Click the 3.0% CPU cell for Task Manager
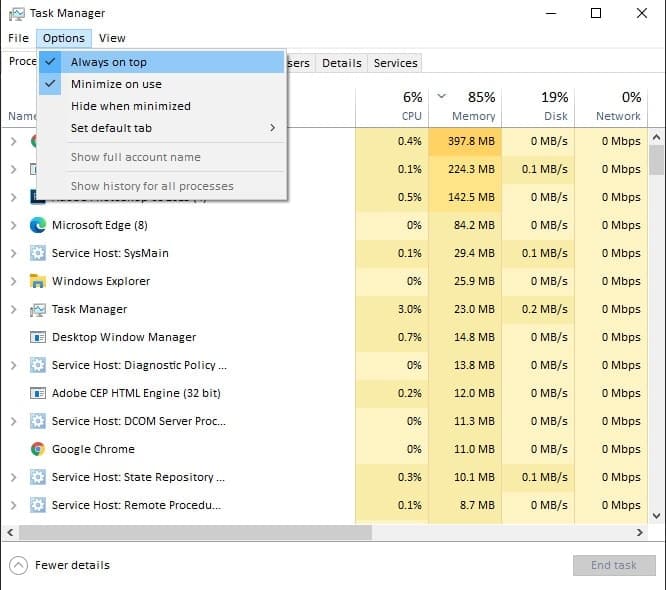The image size is (666, 590). [x=392, y=309]
